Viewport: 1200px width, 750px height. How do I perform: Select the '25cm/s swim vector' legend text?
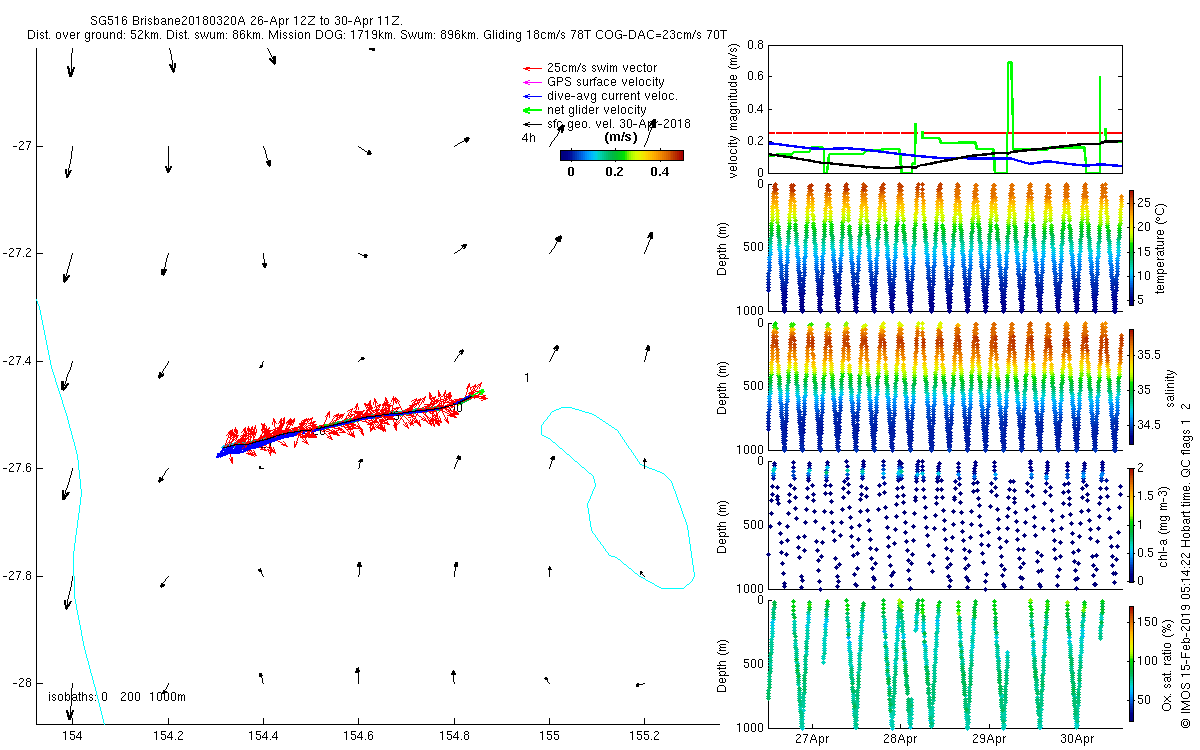tap(601, 68)
